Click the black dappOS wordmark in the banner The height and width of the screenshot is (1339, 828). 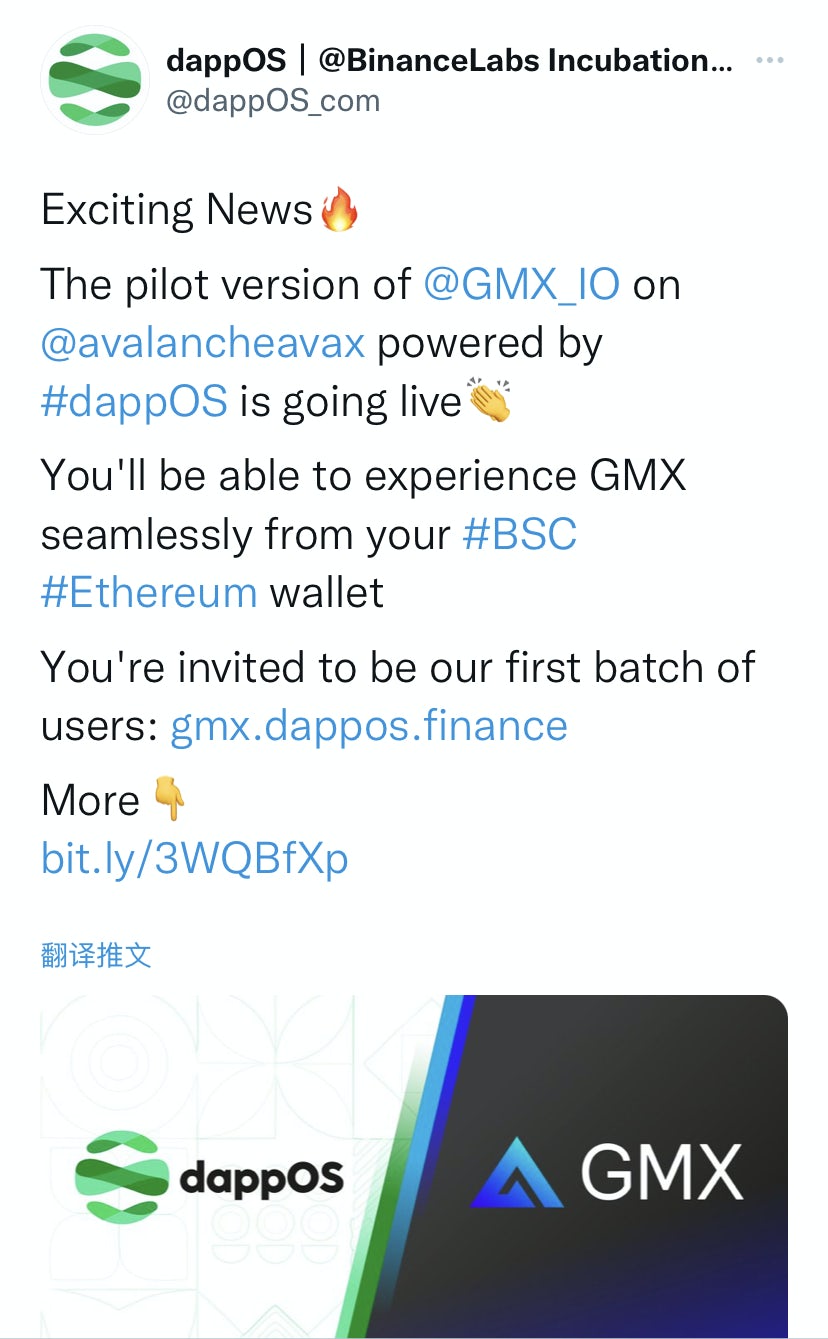(x=262, y=1178)
